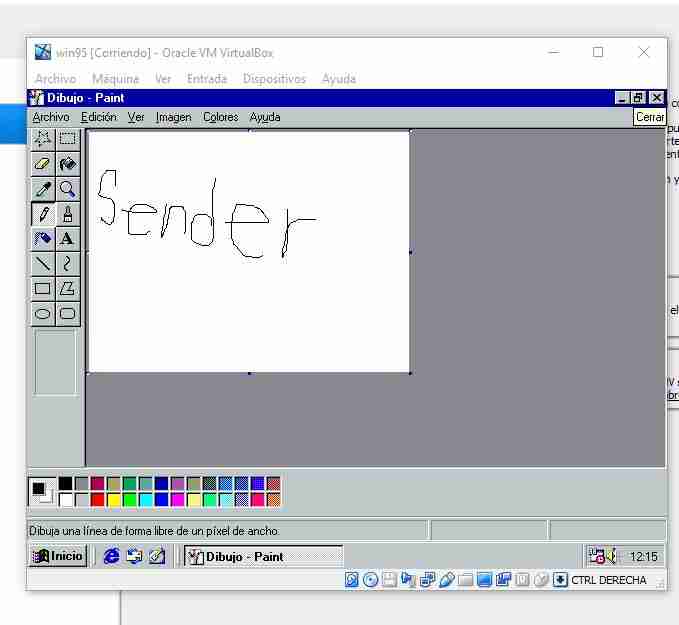This screenshot has width=679, height=625.
Task: Choose the Fill With Color bucket tool
Action: pos(67,164)
